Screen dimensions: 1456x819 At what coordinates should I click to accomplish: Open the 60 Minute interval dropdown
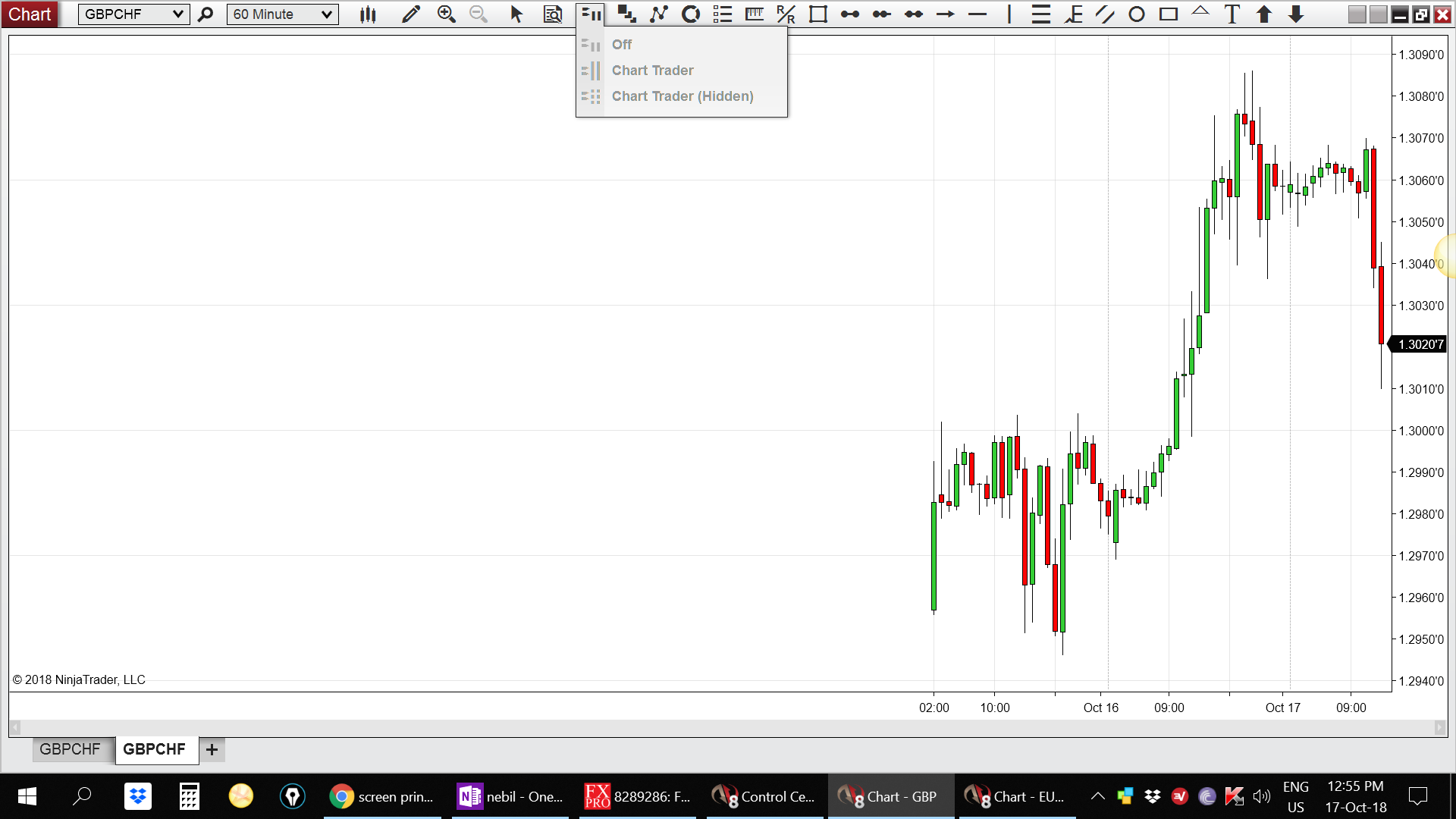click(x=326, y=14)
